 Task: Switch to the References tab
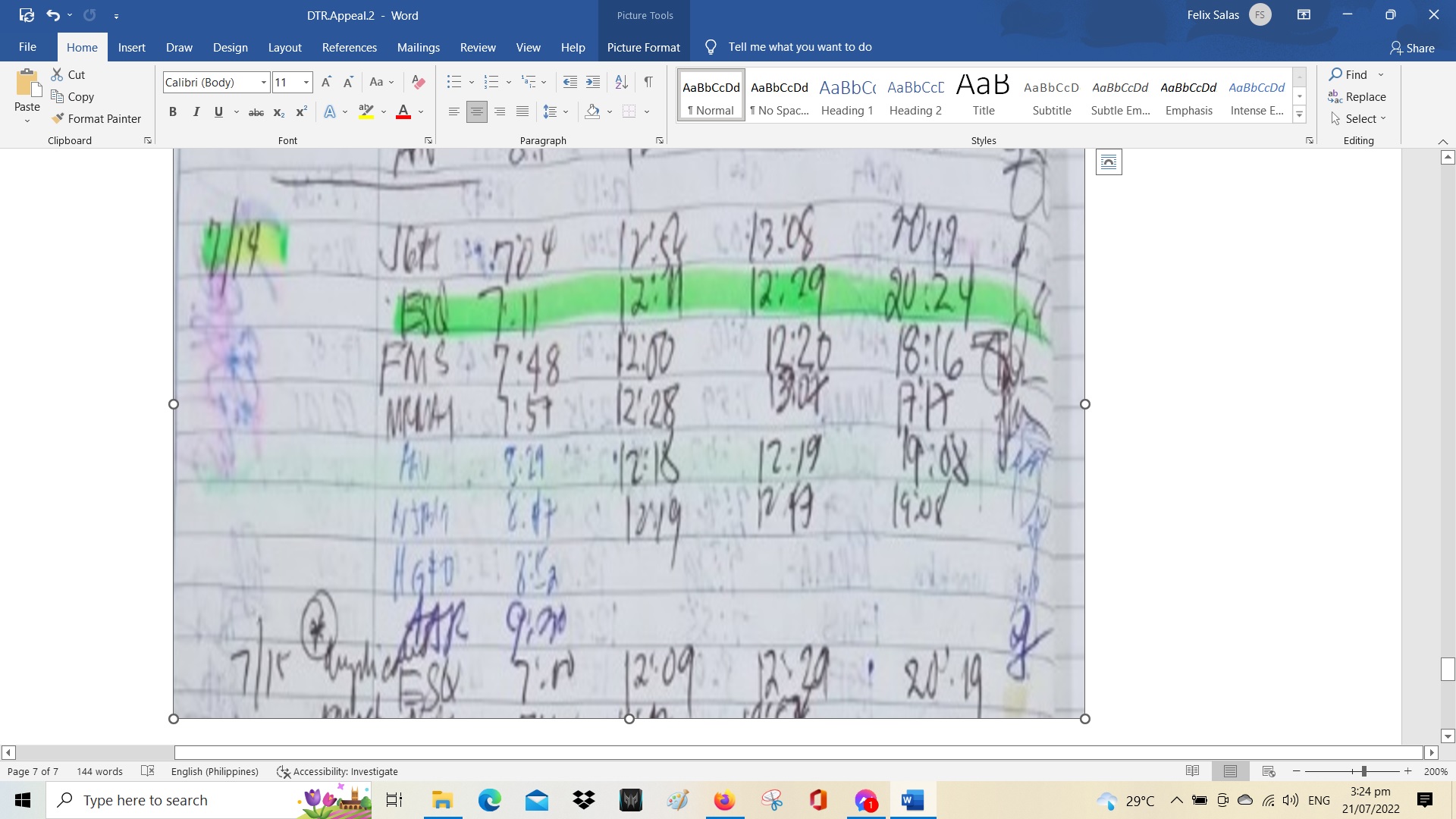point(349,47)
